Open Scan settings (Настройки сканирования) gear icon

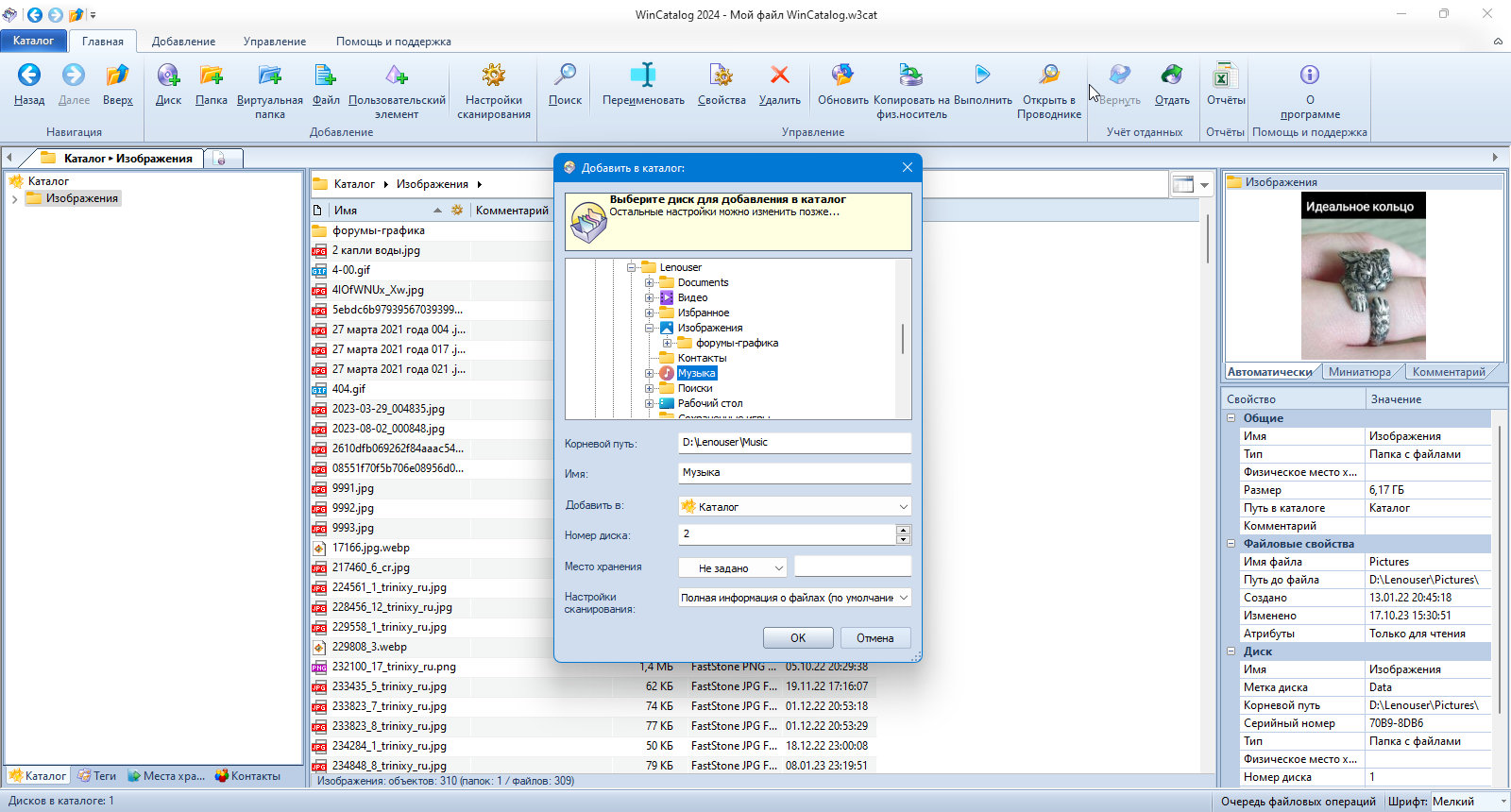pos(494,76)
